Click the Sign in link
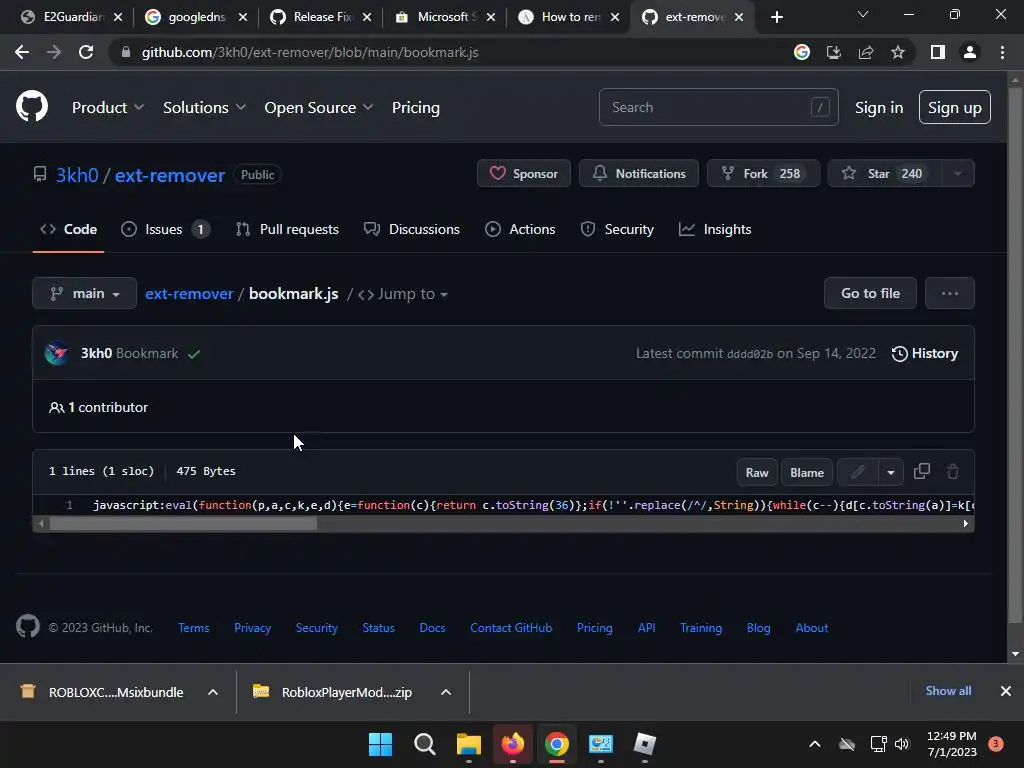 (x=879, y=107)
